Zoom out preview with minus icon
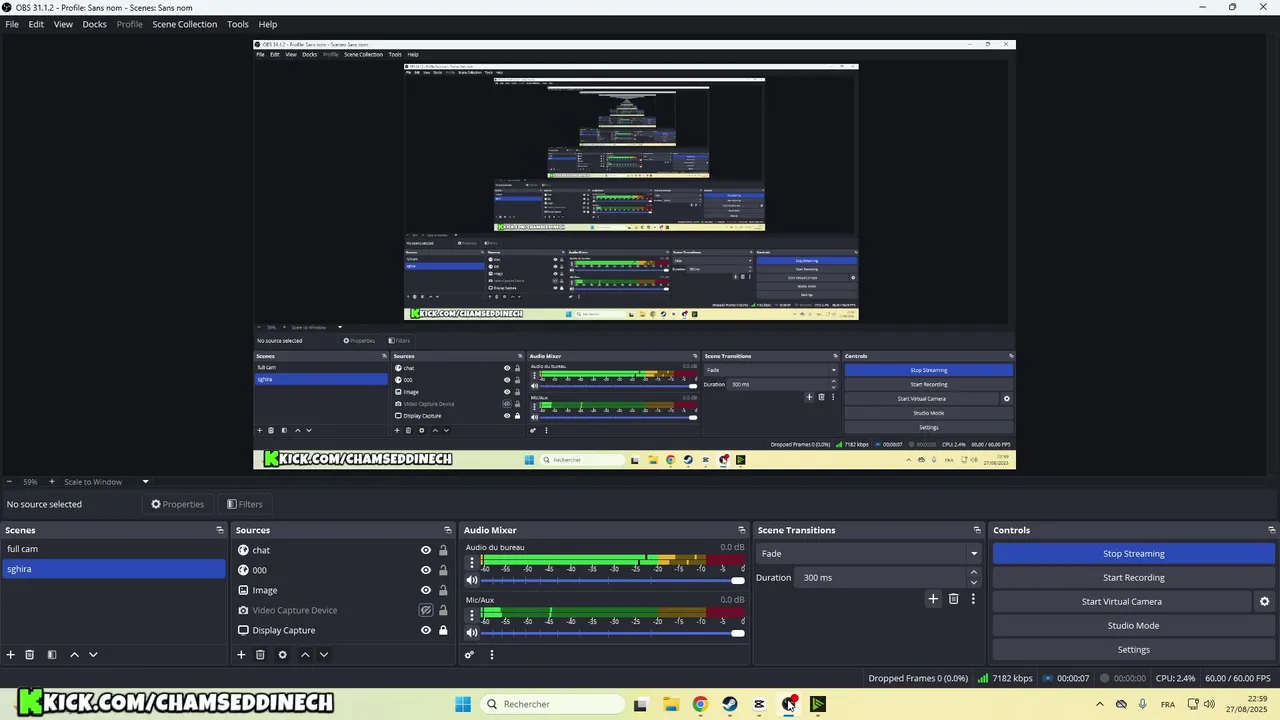The width and height of the screenshot is (1280, 720). (9, 482)
